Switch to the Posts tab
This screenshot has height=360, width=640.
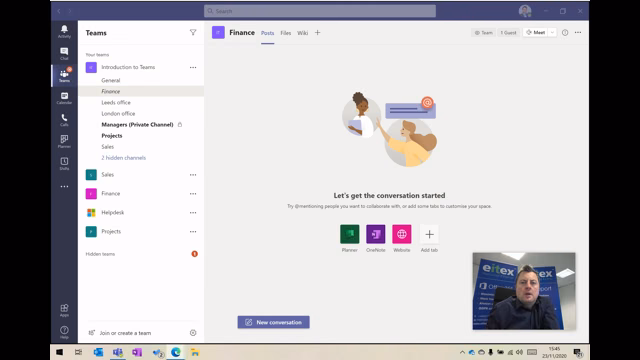(267, 33)
